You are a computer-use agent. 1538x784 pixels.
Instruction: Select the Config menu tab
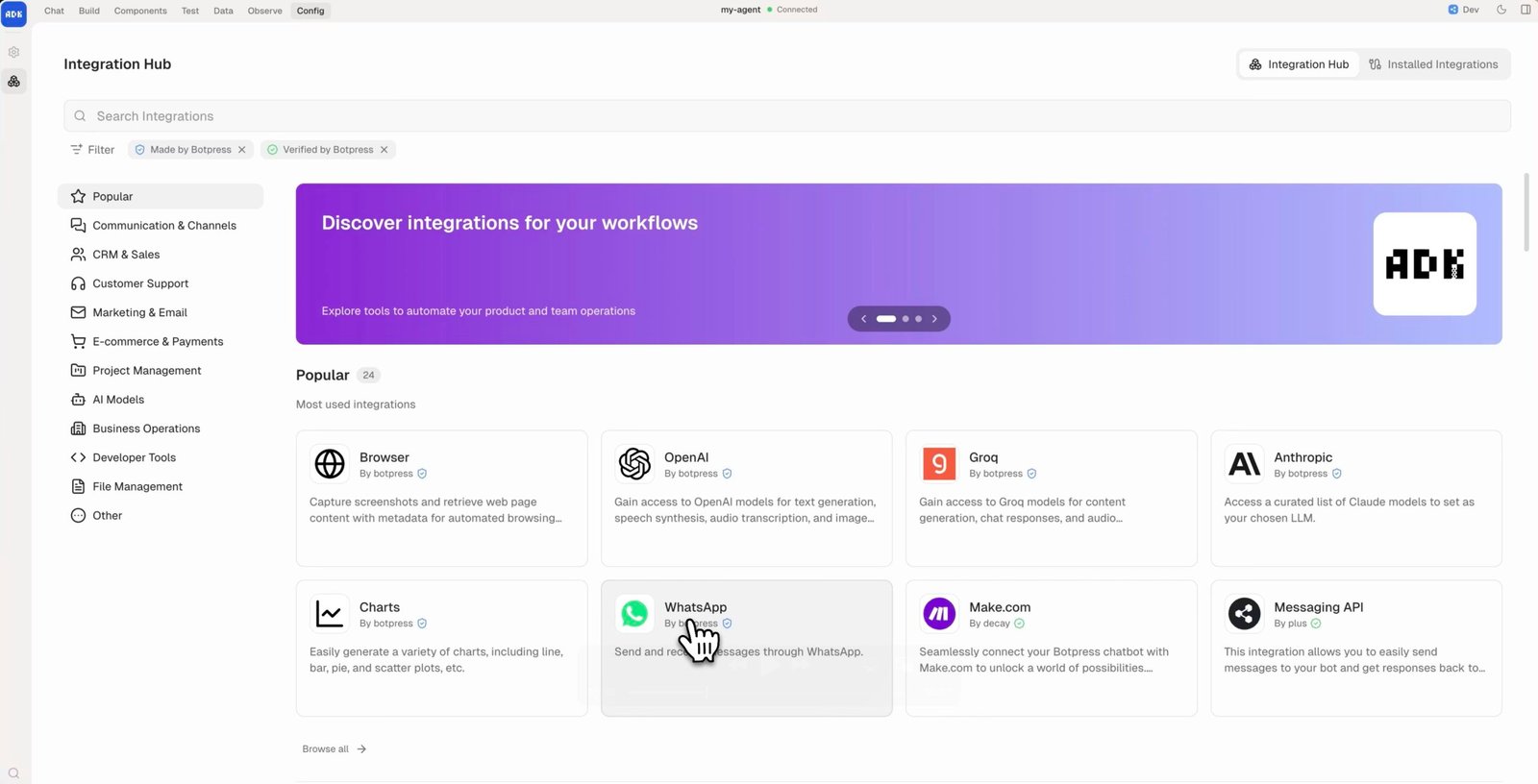click(310, 11)
